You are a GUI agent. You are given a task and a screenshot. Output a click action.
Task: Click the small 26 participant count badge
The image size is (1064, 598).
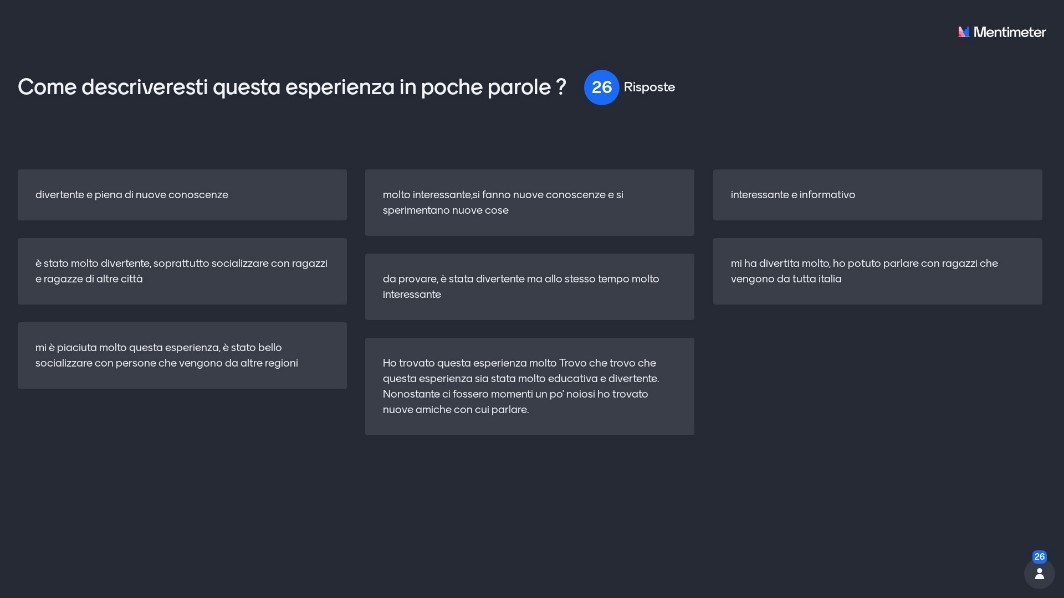click(x=1039, y=557)
